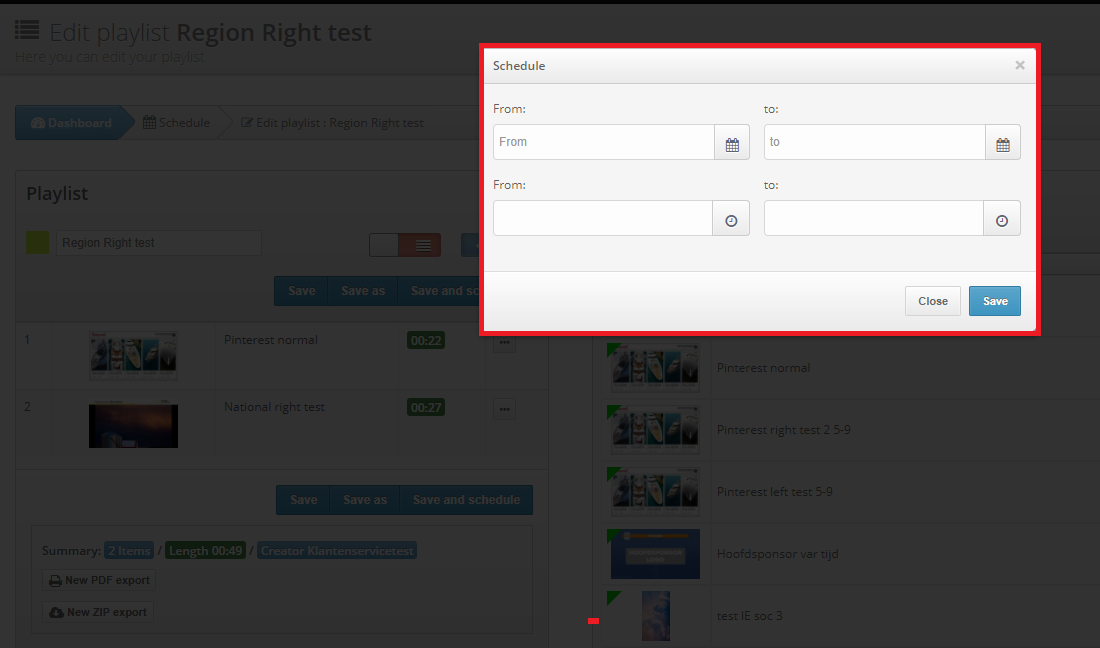
Task: Click Pinterest normal thumbnail in right library
Action: coord(655,367)
